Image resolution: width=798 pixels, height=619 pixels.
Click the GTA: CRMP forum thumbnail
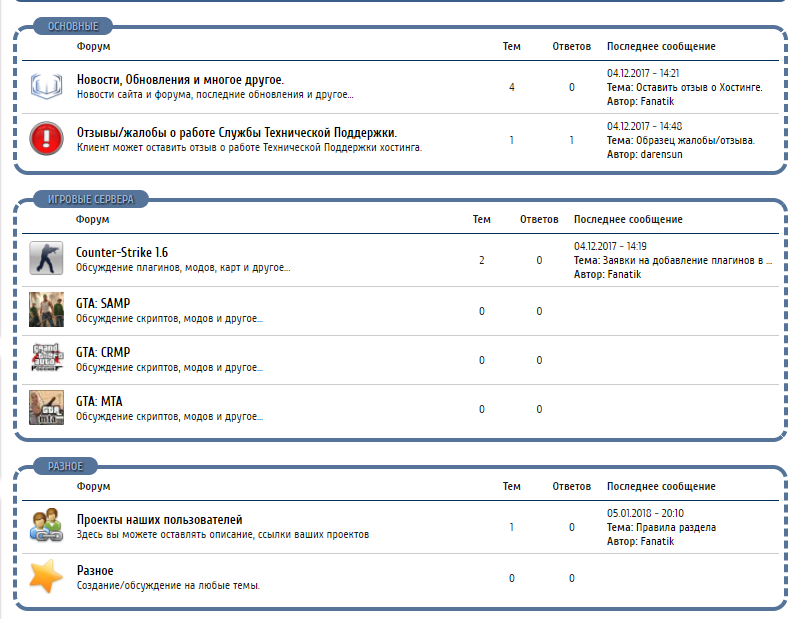[x=46, y=358]
